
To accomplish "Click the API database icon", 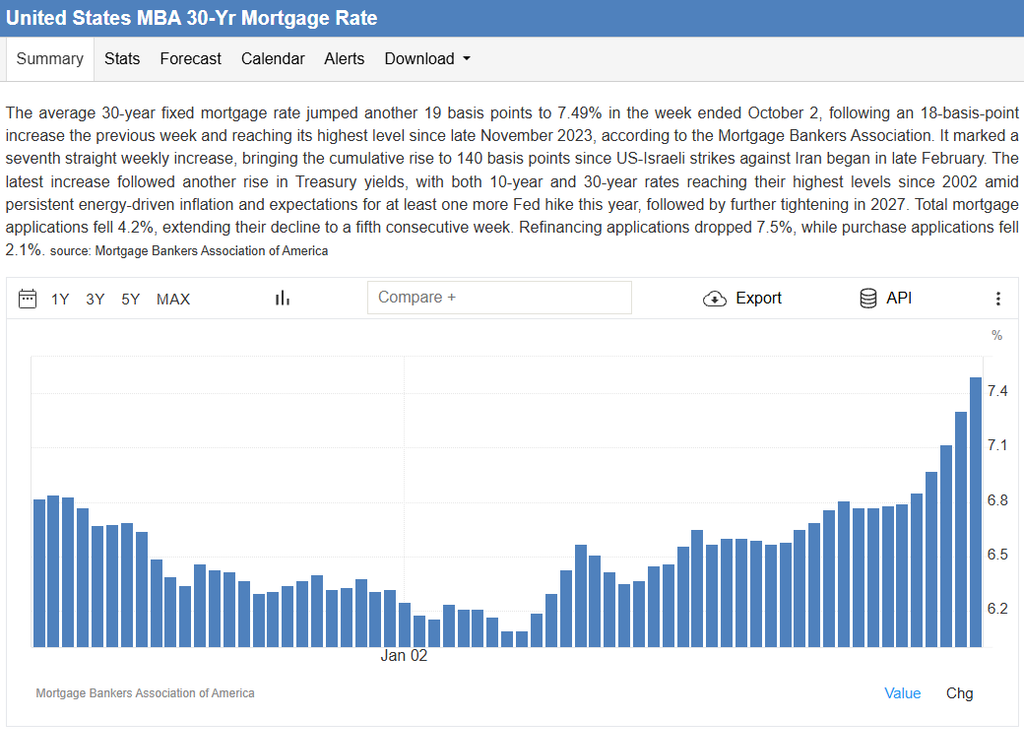I will click(x=868, y=298).
